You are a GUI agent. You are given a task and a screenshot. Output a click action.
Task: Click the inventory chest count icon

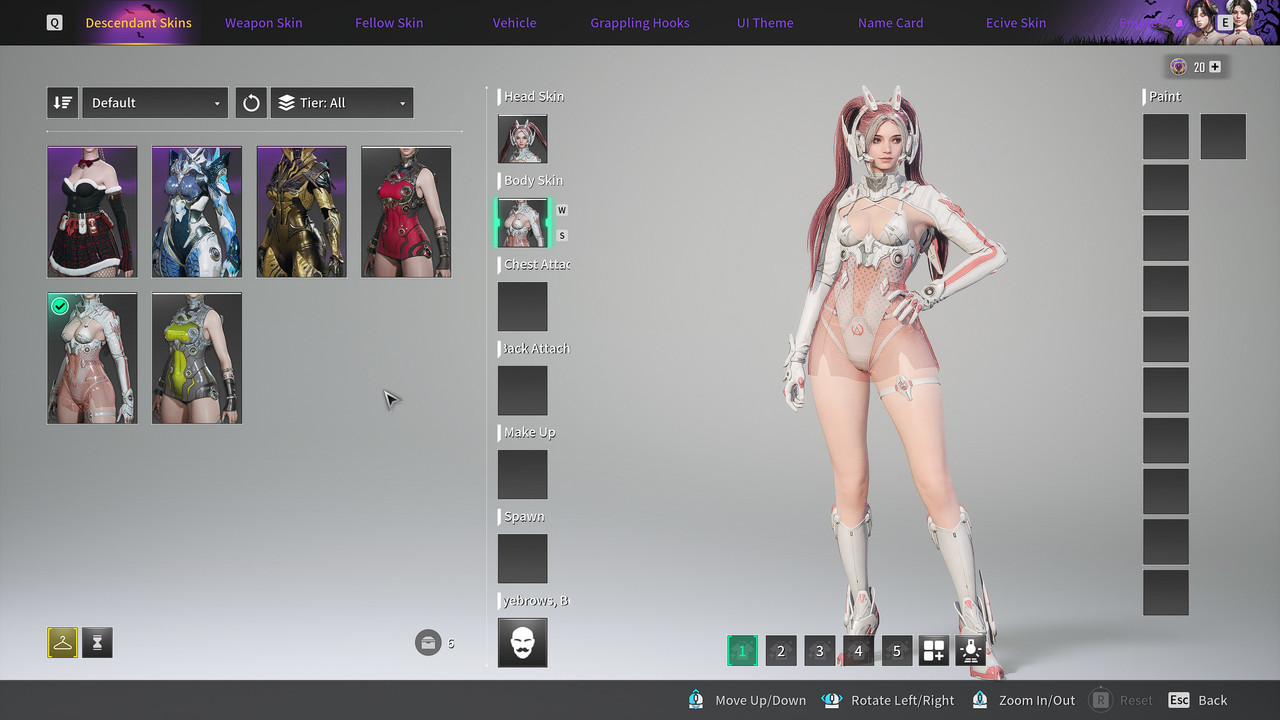pos(428,642)
